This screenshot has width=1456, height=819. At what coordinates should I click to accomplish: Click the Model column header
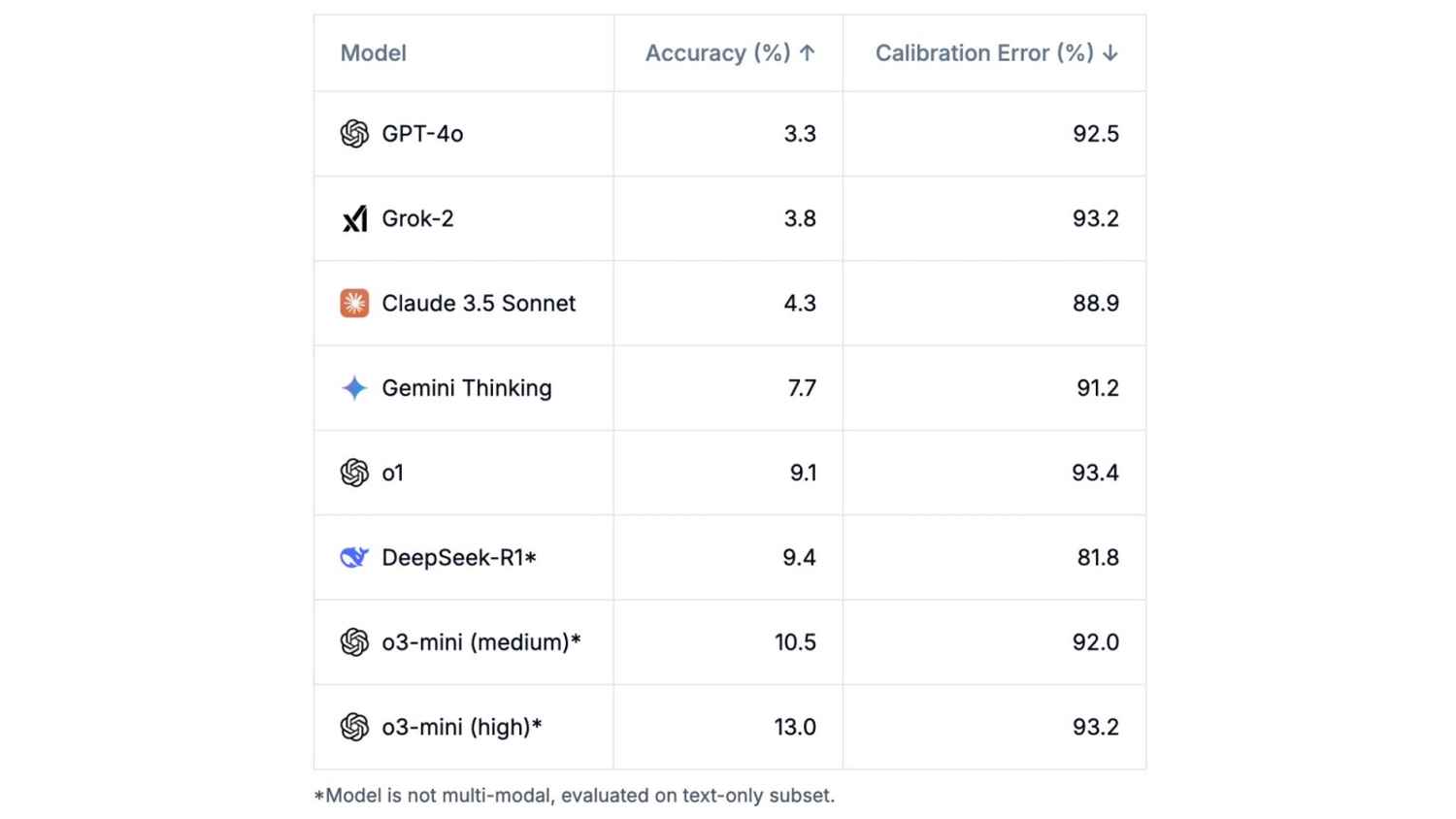click(374, 53)
